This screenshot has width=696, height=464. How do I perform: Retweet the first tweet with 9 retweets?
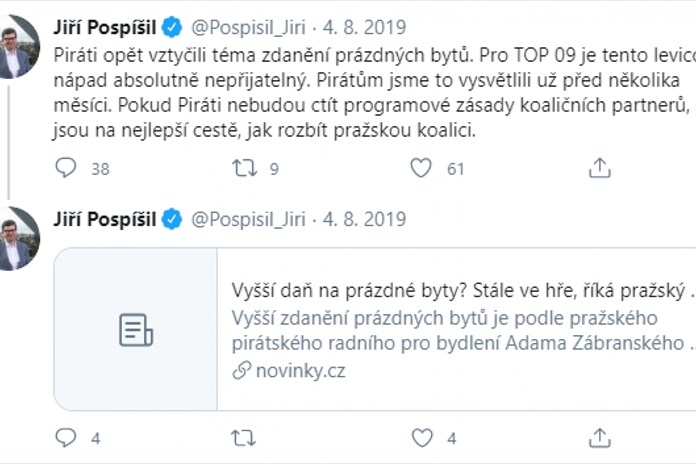click(x=244, y=168)
